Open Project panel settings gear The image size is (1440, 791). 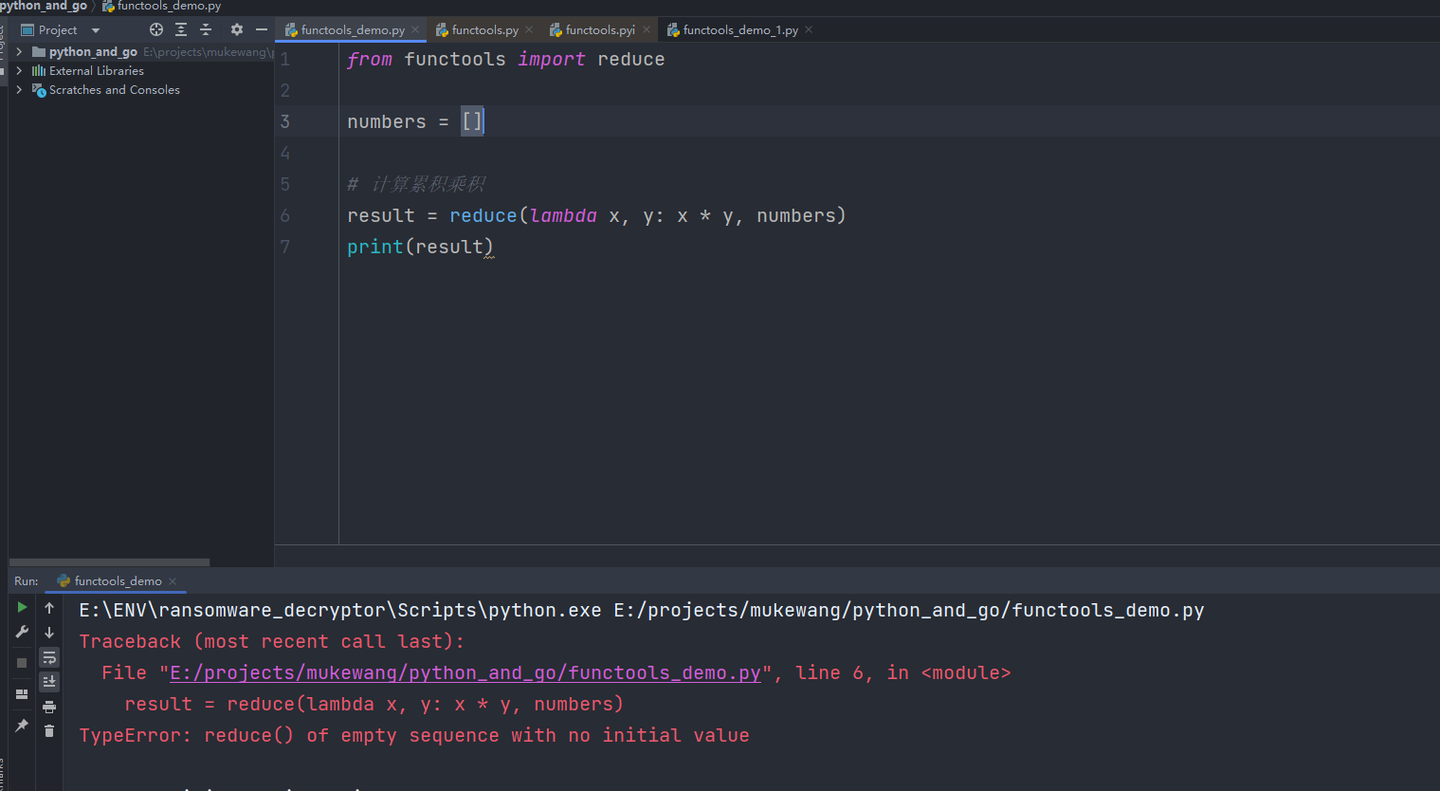[234, 29]
